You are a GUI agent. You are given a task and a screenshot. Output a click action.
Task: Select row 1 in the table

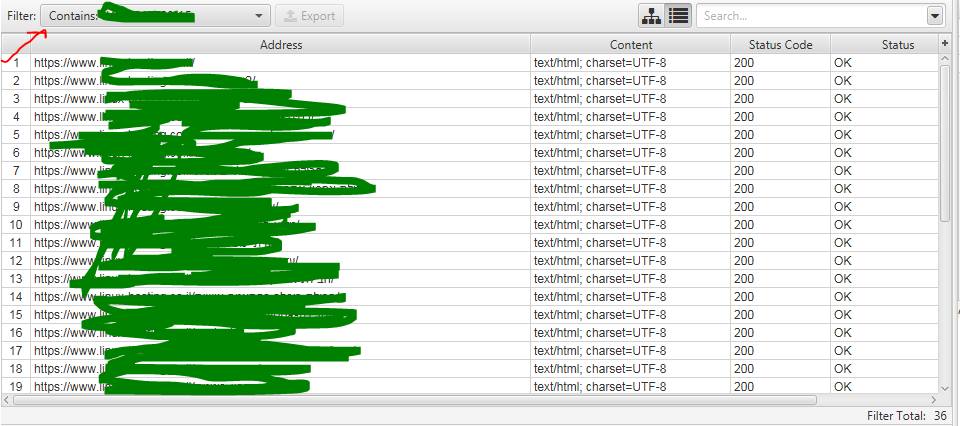pyautogui.click(x=470, y=62)
